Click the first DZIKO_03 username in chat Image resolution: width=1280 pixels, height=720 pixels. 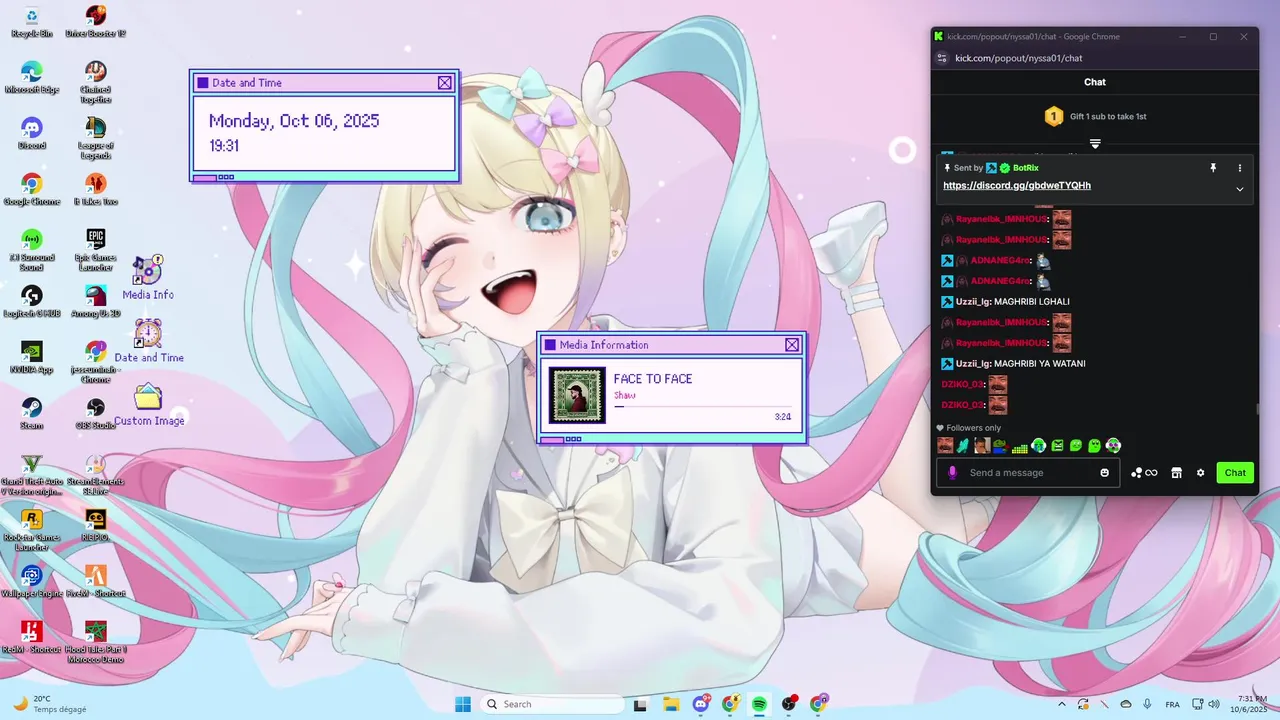pyautogui.click(x=962, y=384)
